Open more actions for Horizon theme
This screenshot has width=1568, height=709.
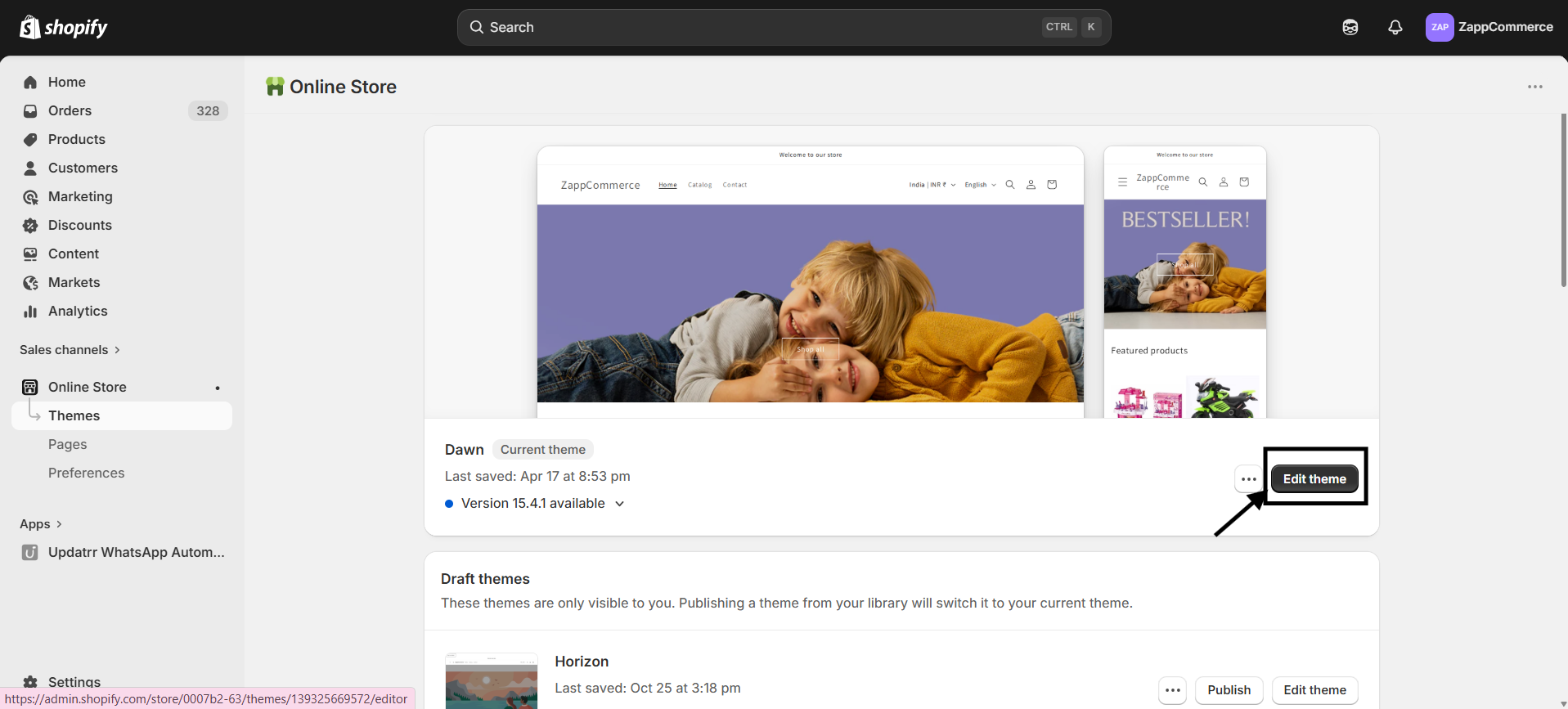1172,690
